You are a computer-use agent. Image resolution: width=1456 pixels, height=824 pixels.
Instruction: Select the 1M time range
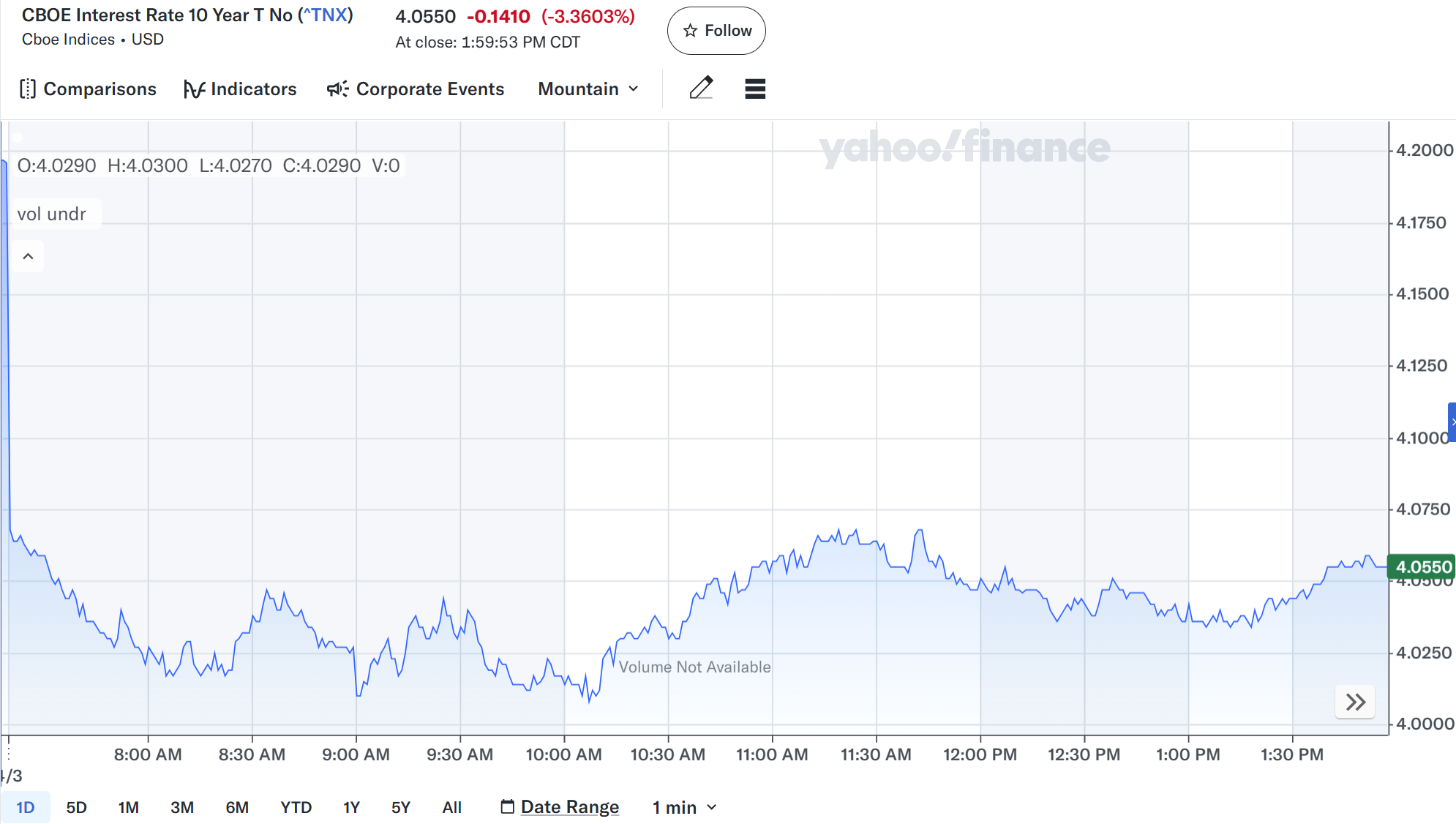128,807
